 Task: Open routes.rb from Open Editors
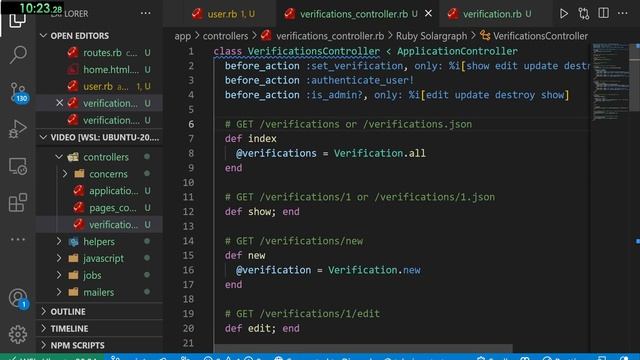[x=100, y=53]
